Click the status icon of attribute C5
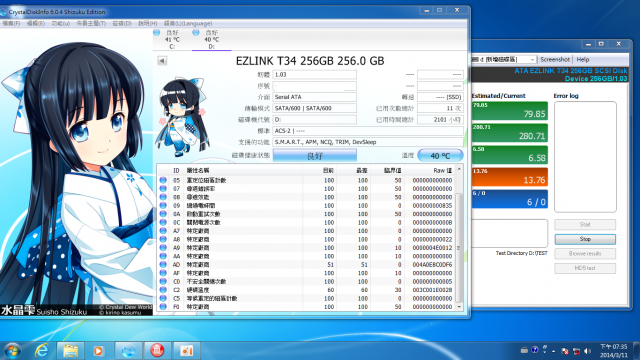Viewport: 640px width, 360px height. point(163,298)
